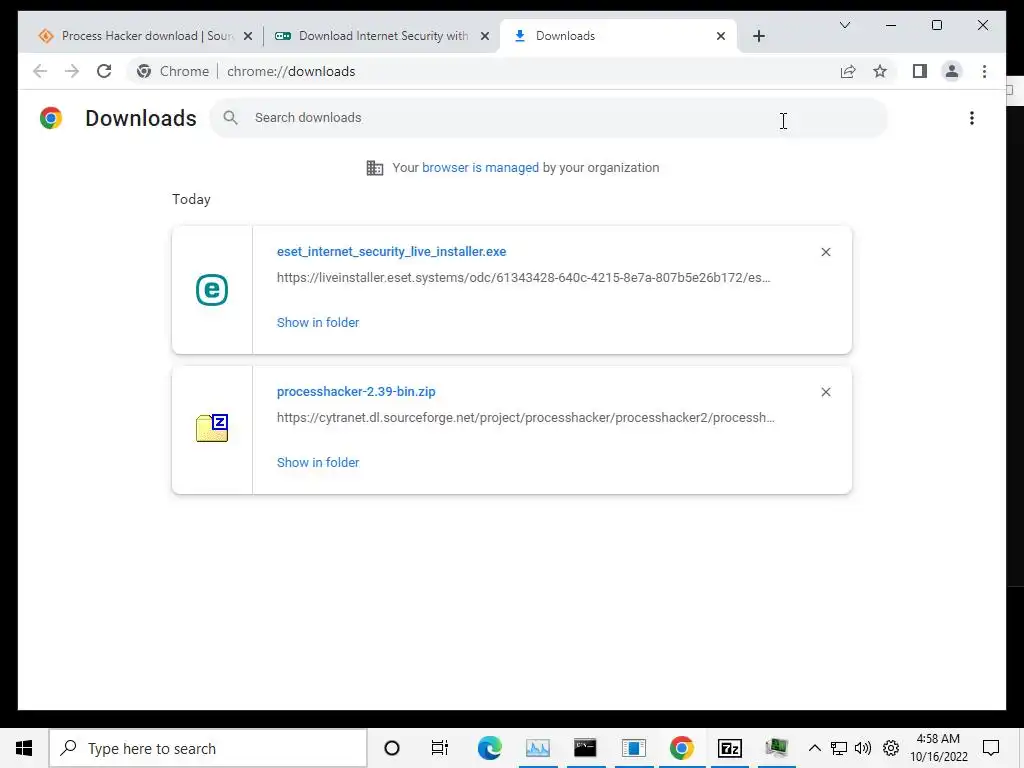This screenshot has width=1024, height=768.
Task: Open the browser side panel
Action: tap(920, 71)
